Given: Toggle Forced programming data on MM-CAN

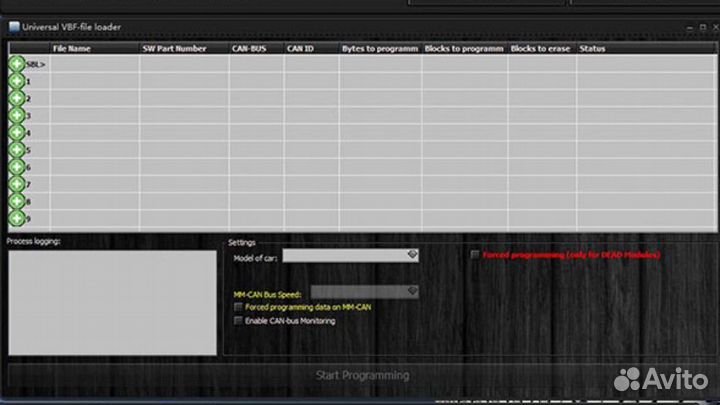Looking at the screenshot, I should [x=237, y=307].
